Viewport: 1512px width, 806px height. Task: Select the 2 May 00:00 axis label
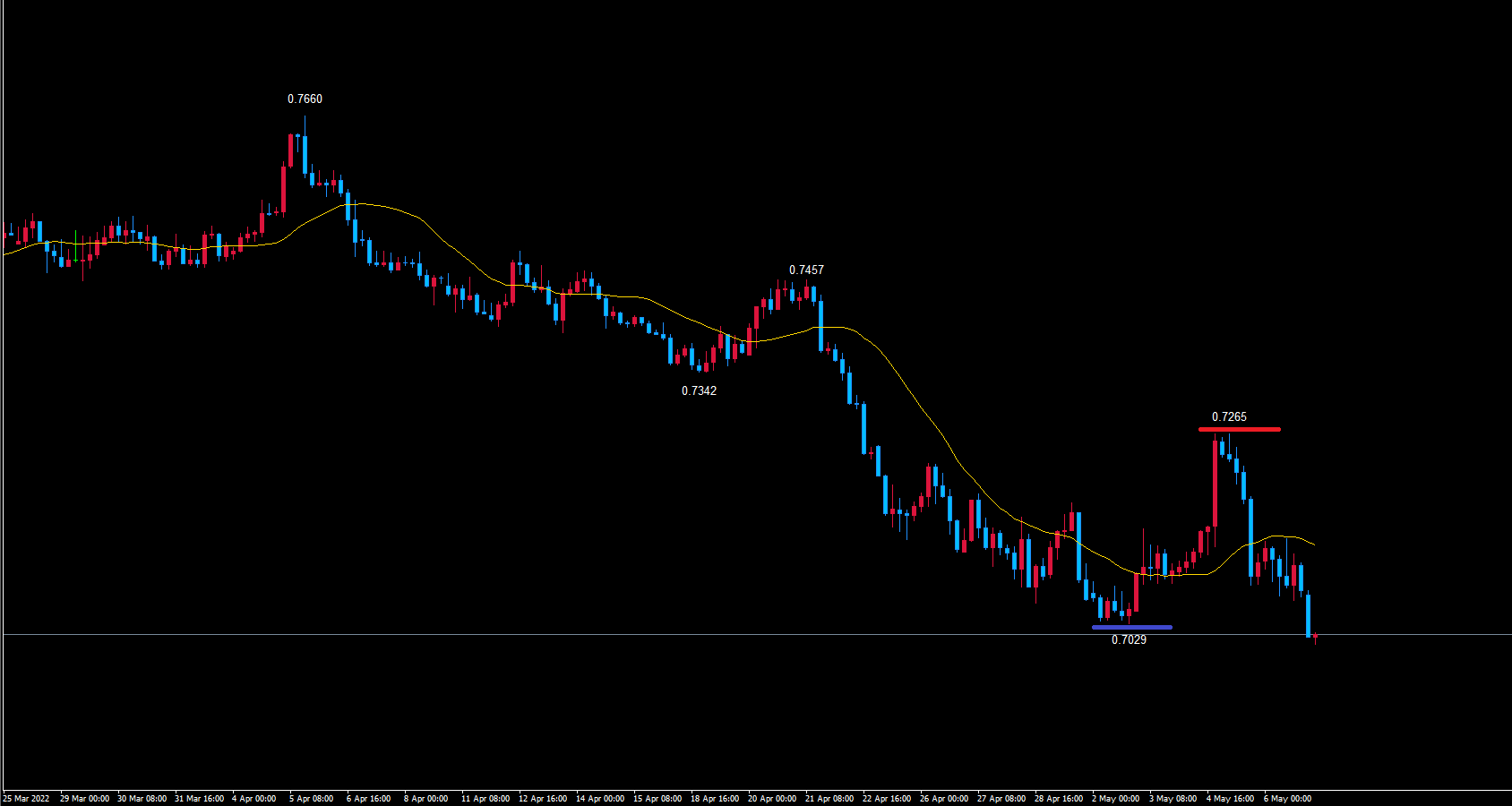pos(1116,799)
